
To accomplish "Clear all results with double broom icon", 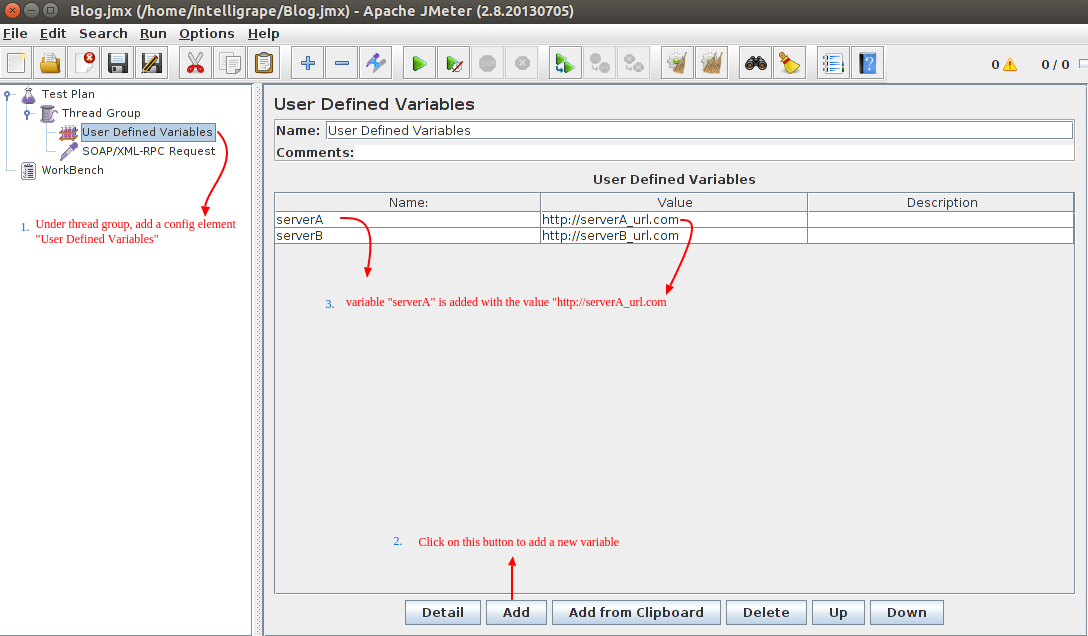I will point(711,64).
